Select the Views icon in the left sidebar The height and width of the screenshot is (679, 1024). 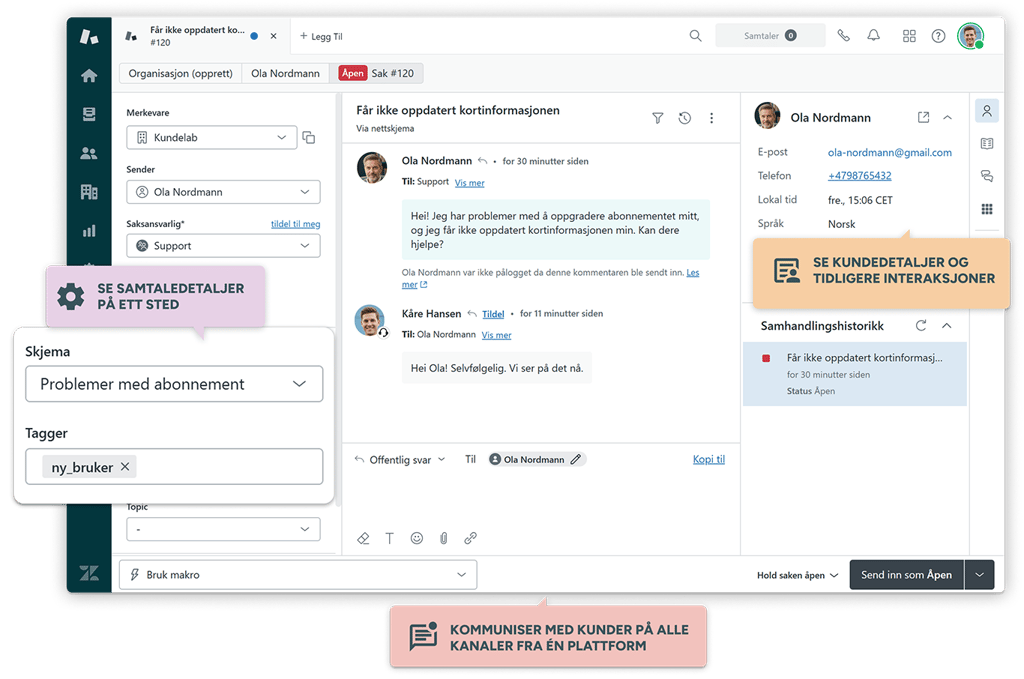coord(88,113)
